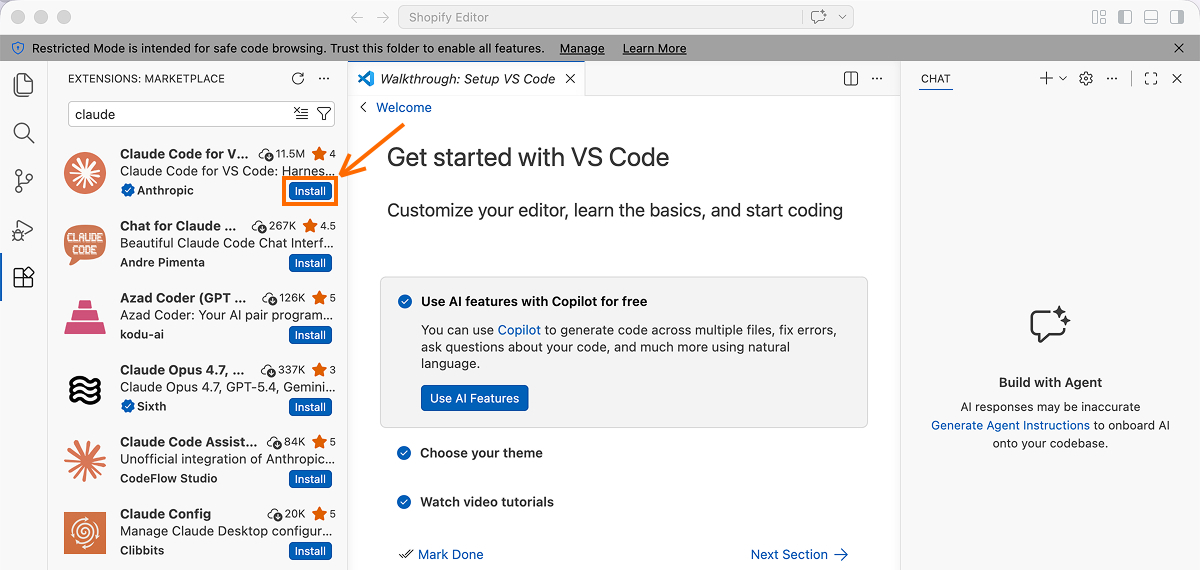Open the extension filter funnel menu

[324, 114]
